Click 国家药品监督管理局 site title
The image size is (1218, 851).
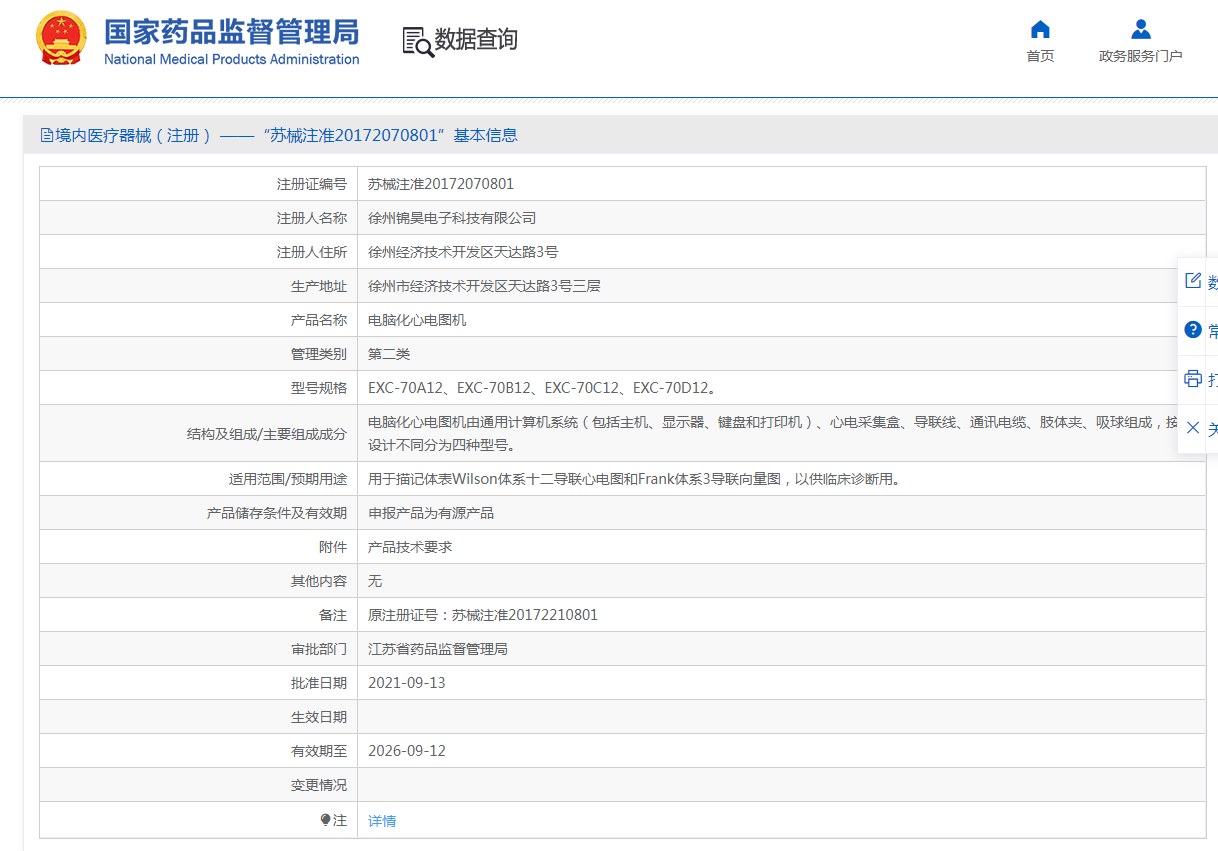click(231, 31)
